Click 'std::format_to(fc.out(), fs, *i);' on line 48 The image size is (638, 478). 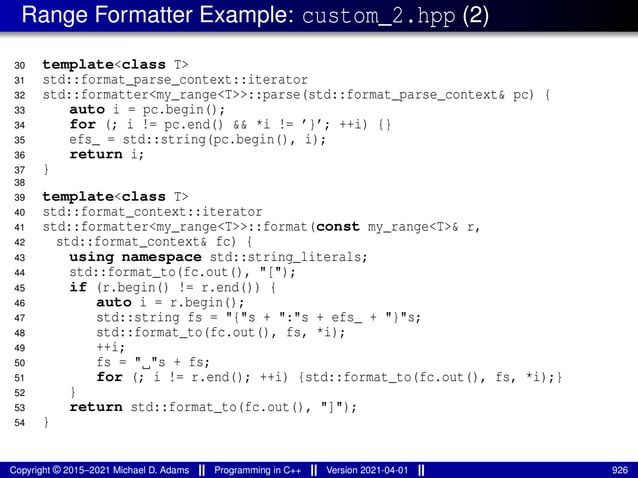(221, 333)
